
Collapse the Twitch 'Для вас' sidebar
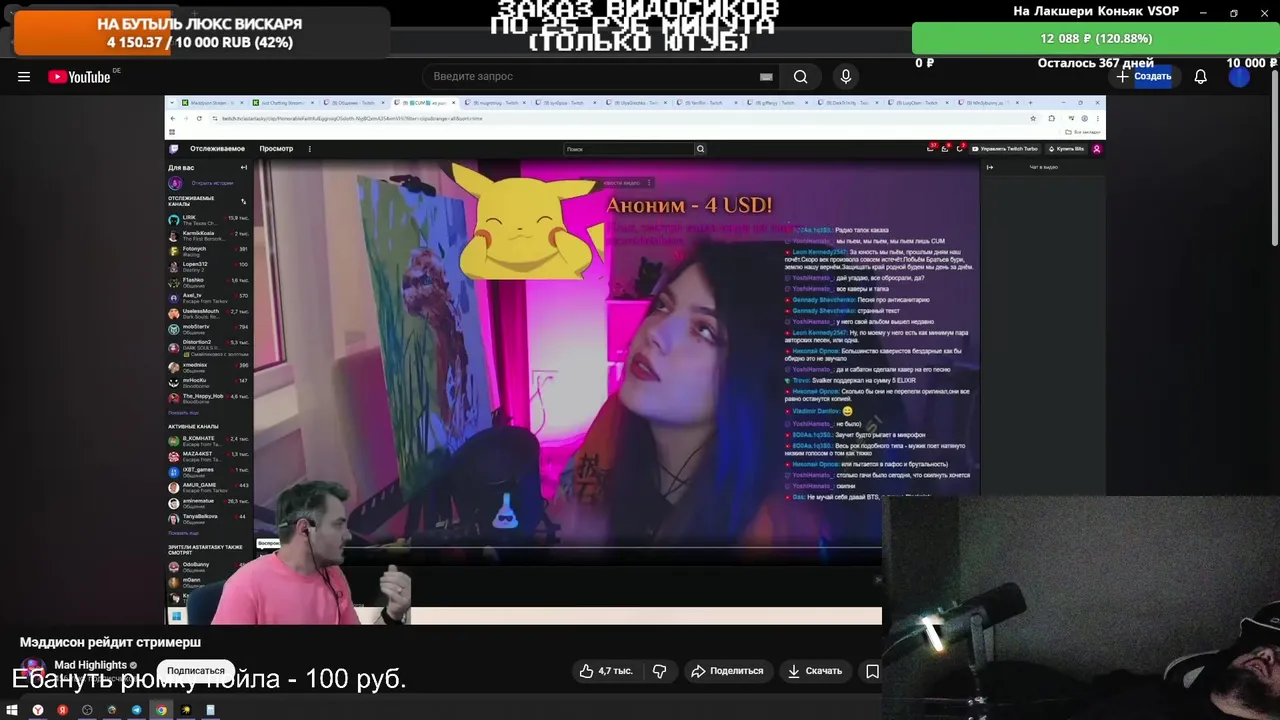[244, 167]
